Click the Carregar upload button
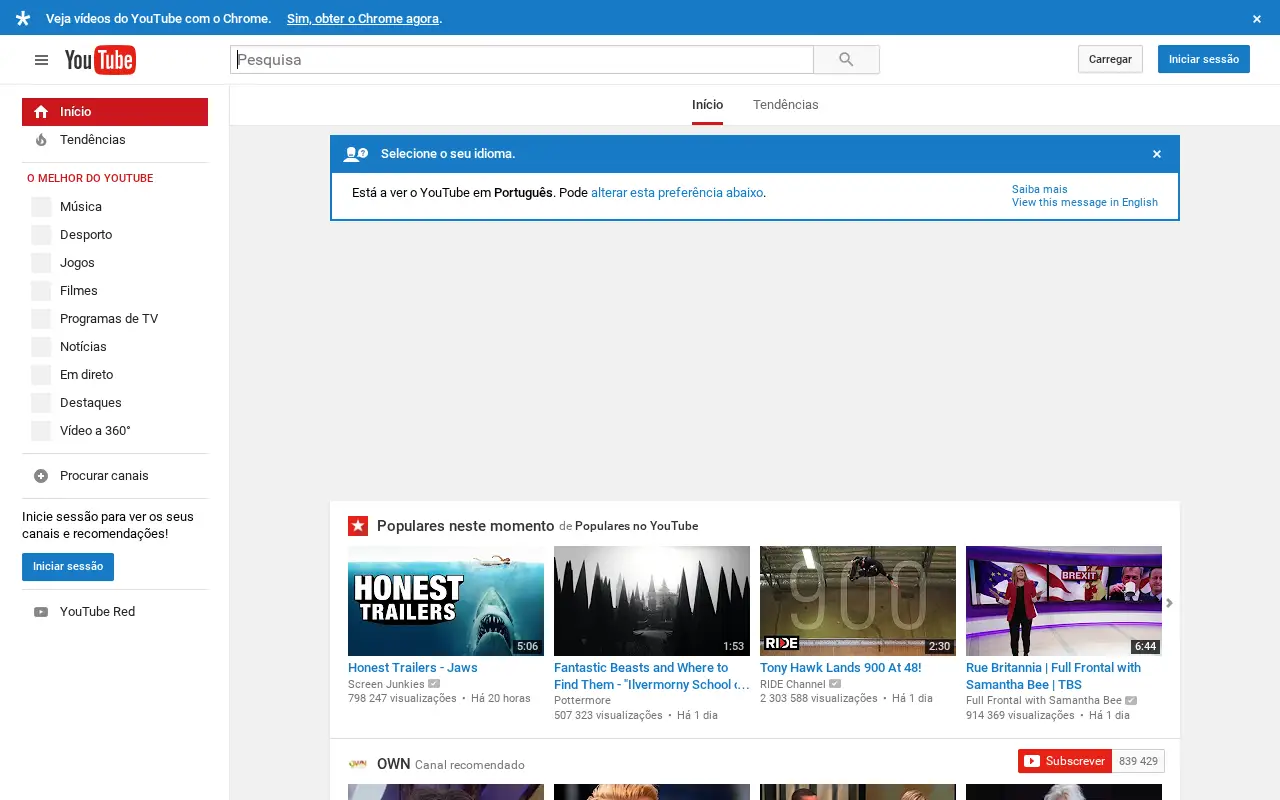Viewport: 1280px width, 800px height. pyautogui.click(x=1110, y=59)
